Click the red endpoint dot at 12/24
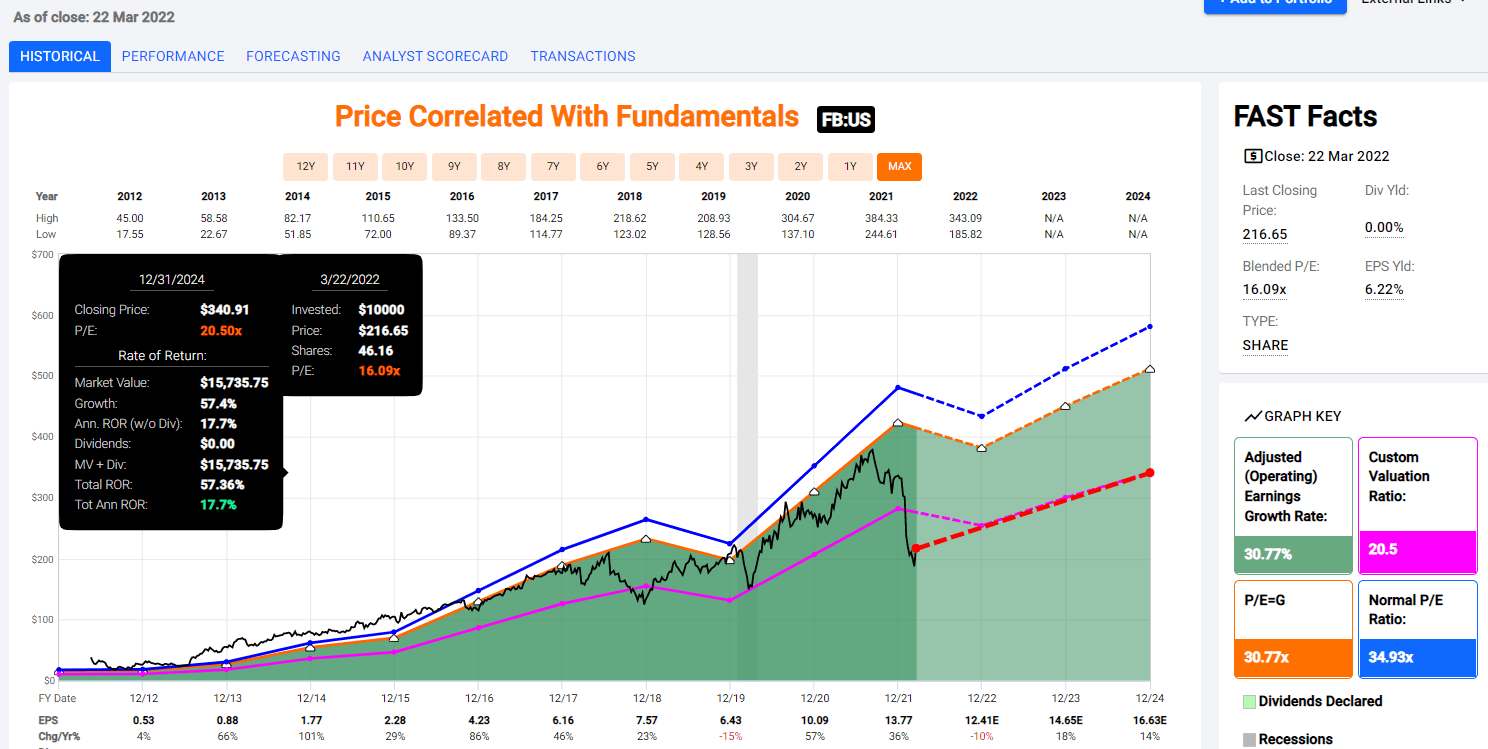Image resolution: width=1488 pixels, height=749 pixels. [x=1150, y=472]
